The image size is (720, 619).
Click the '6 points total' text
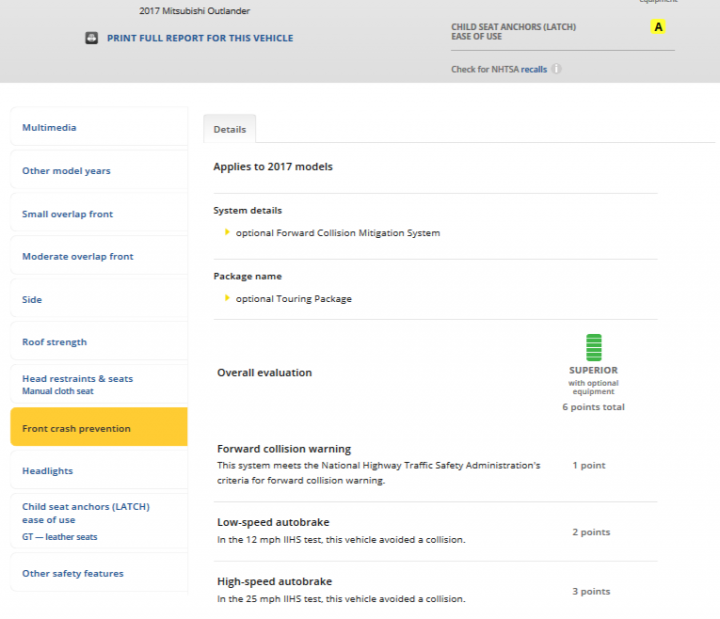coord(593,407)
